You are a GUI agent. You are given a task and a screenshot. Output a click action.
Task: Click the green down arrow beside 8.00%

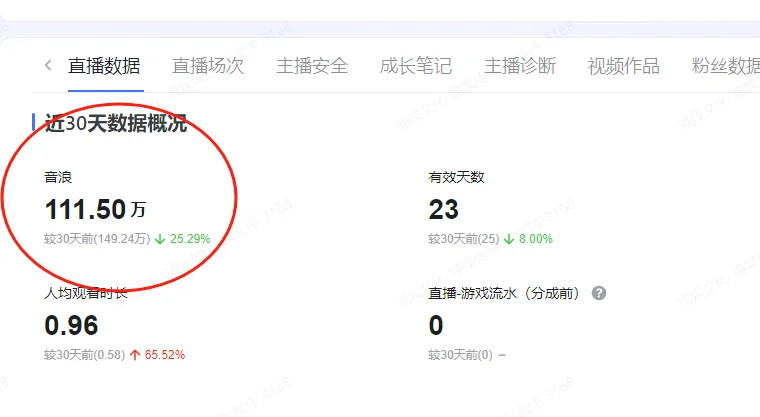click(509, 239)
